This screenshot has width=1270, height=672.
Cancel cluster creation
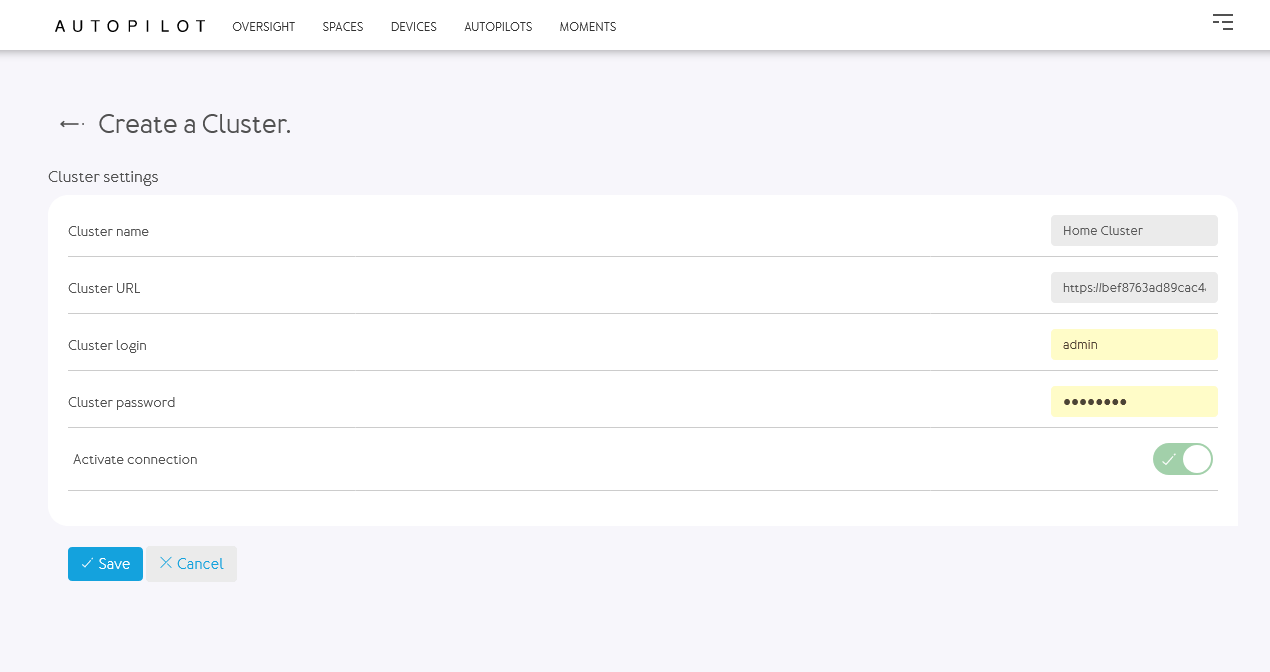pyautogui.click(x=192, y=564)
